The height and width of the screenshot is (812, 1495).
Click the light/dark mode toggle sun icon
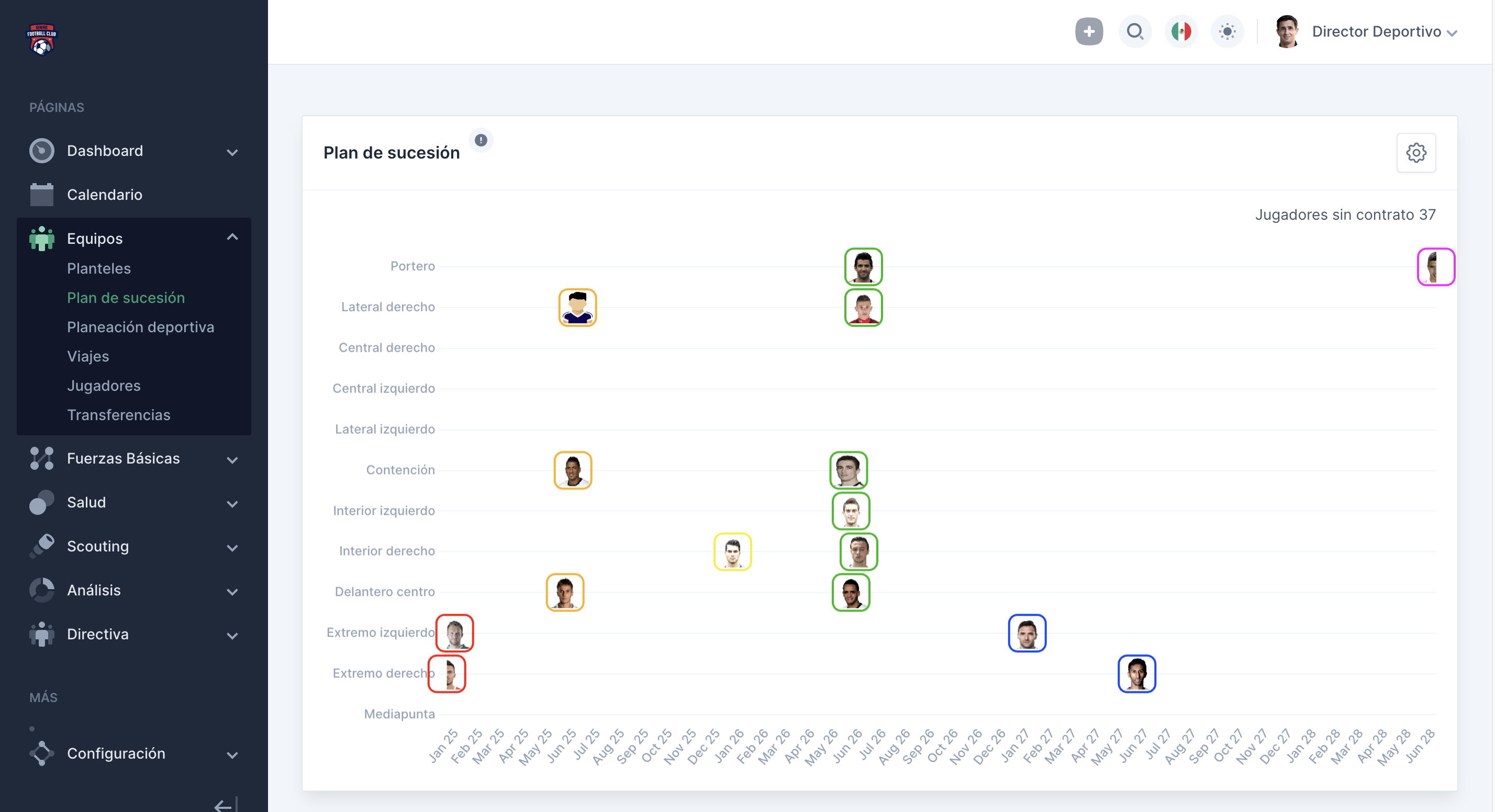[1227, 32]
